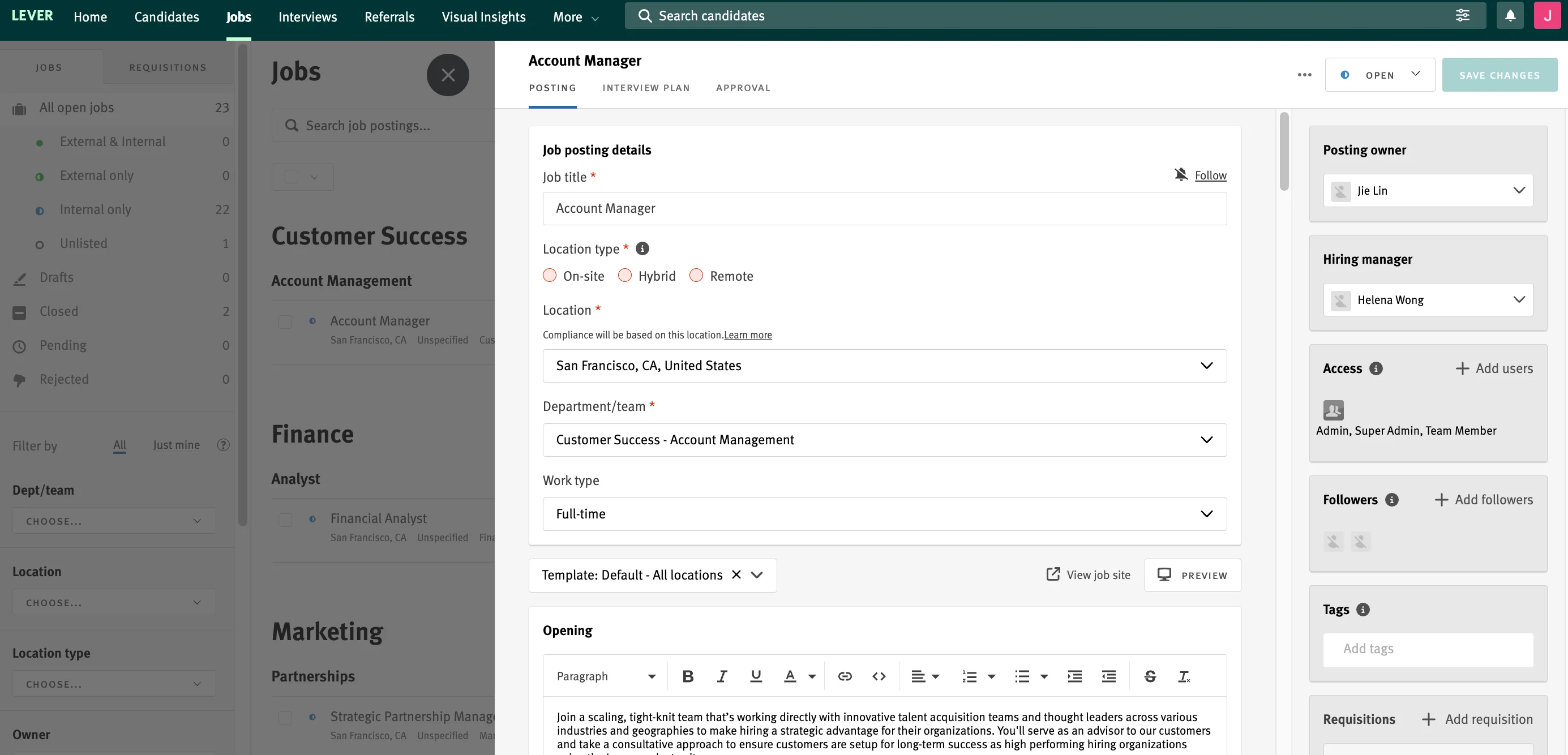The image size is (1568, 755).
Task: Click View job site link
Action: 1088,575
